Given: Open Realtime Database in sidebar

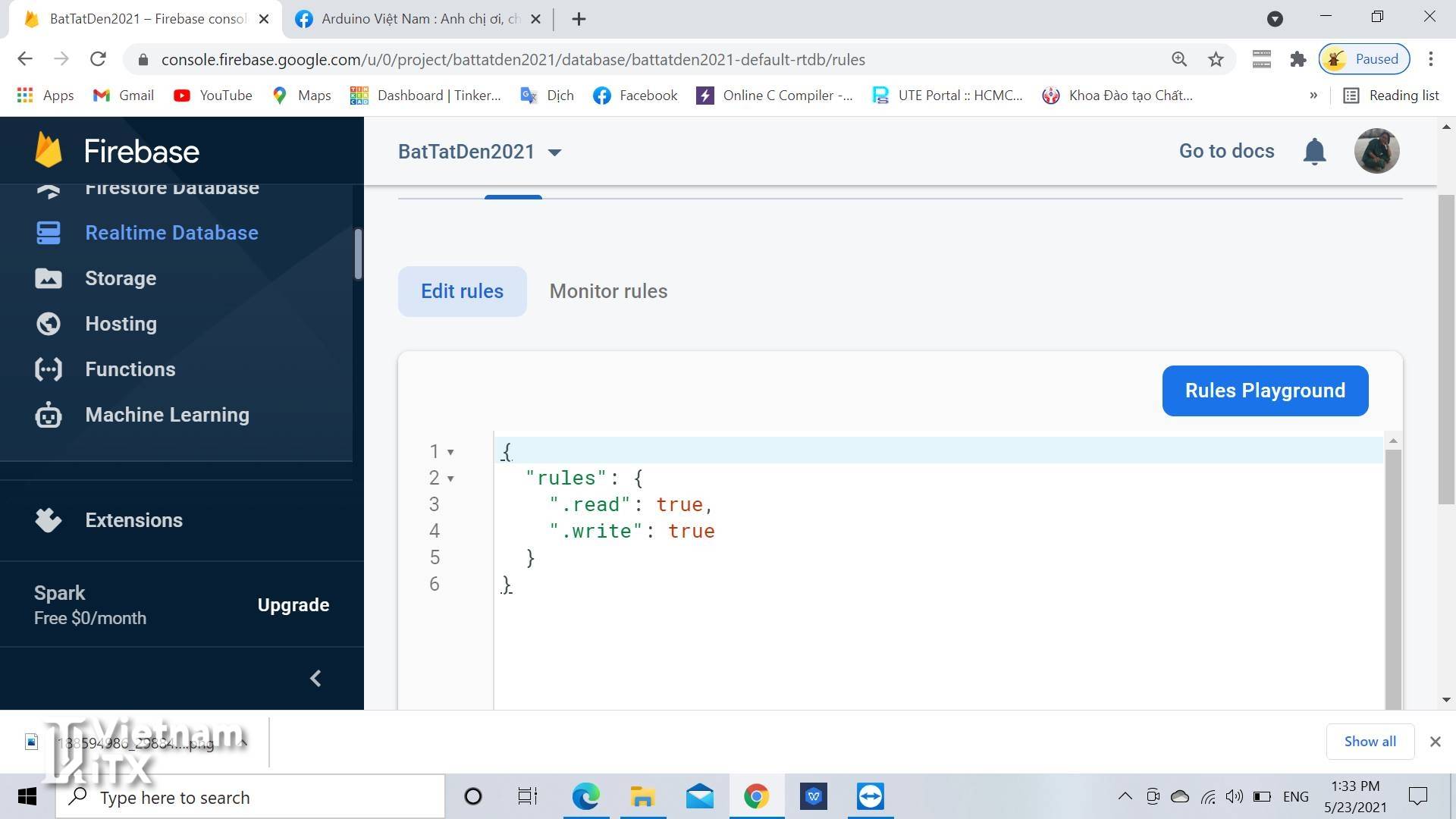Looking at the screenshot, I should coord(171,233).
